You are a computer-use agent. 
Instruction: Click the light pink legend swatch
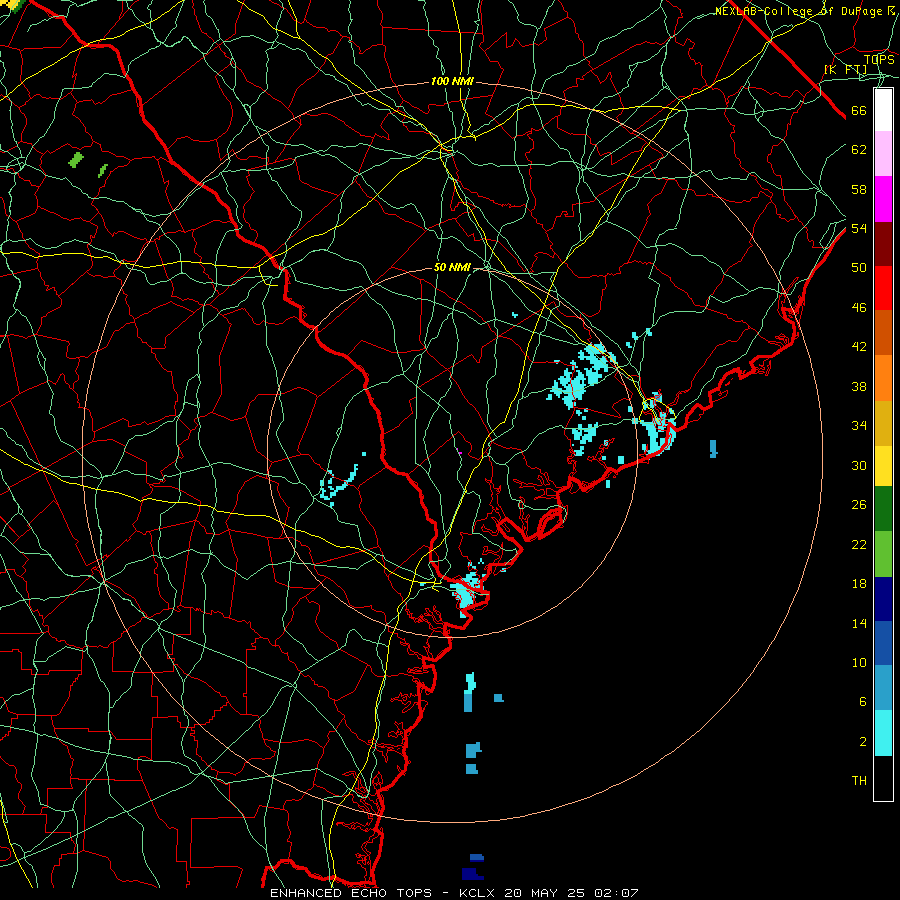(883, 153)
